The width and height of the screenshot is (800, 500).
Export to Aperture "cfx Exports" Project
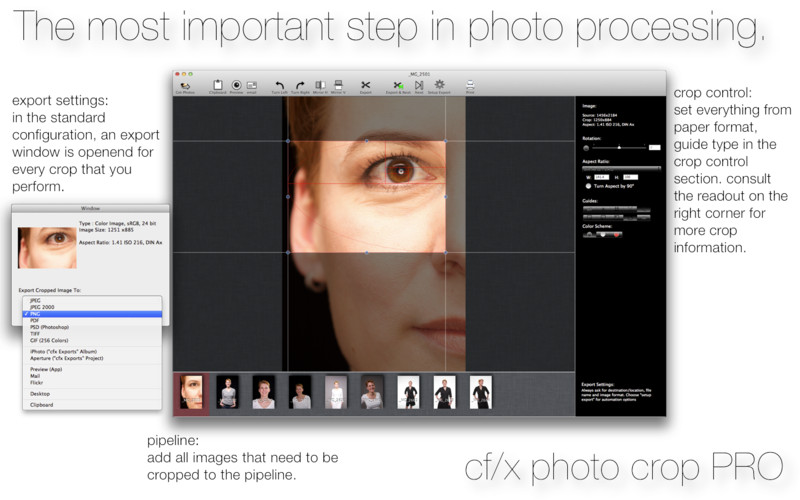tap(92, 358)
